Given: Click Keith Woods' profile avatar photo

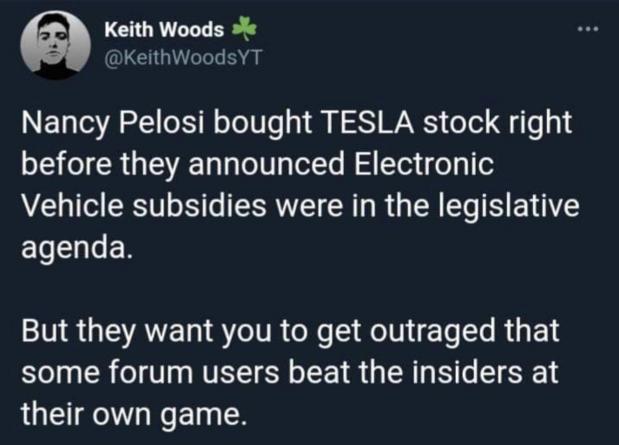Looking at the screenshot, I should coord(56,45).
